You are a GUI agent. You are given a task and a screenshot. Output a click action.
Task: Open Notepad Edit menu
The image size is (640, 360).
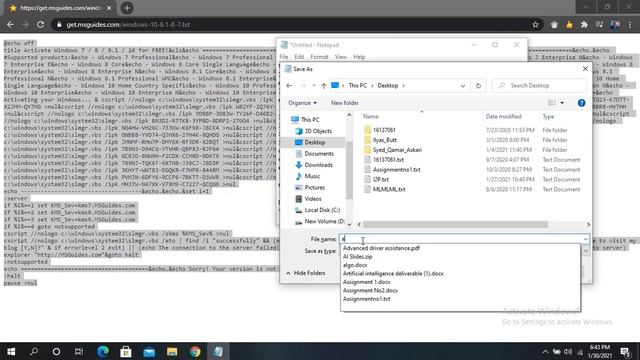pos(299,57)
